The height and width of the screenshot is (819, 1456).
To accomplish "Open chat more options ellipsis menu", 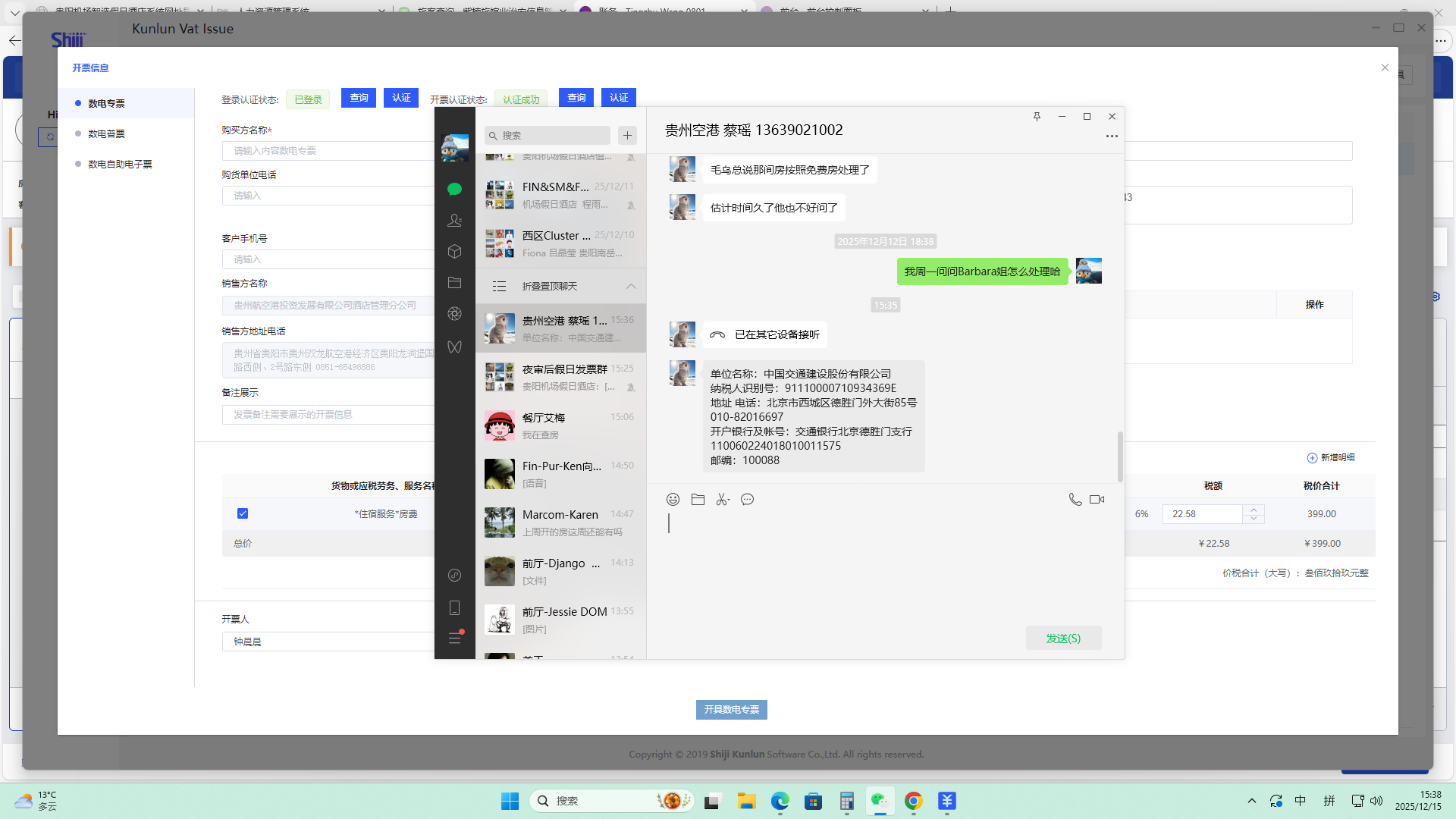I will click(x=1111, y=136).
